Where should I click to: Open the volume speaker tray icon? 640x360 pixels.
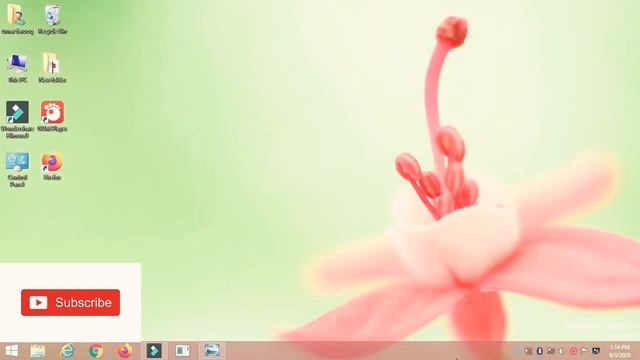pyautogui.click(x=562, y=351)
